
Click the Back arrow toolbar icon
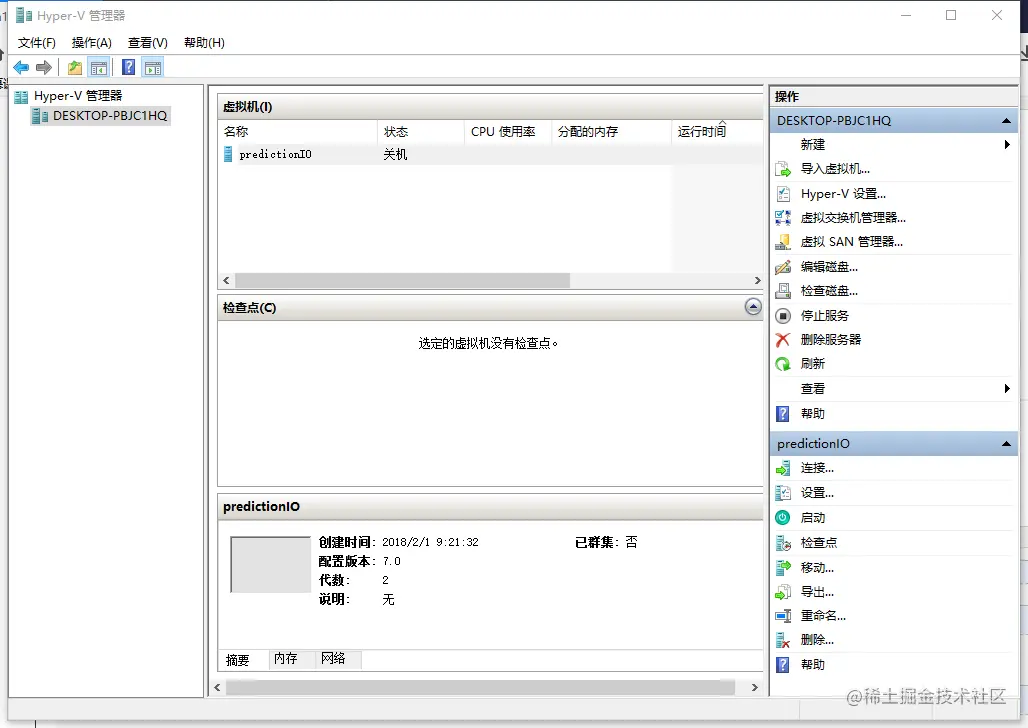coord(21,68)
